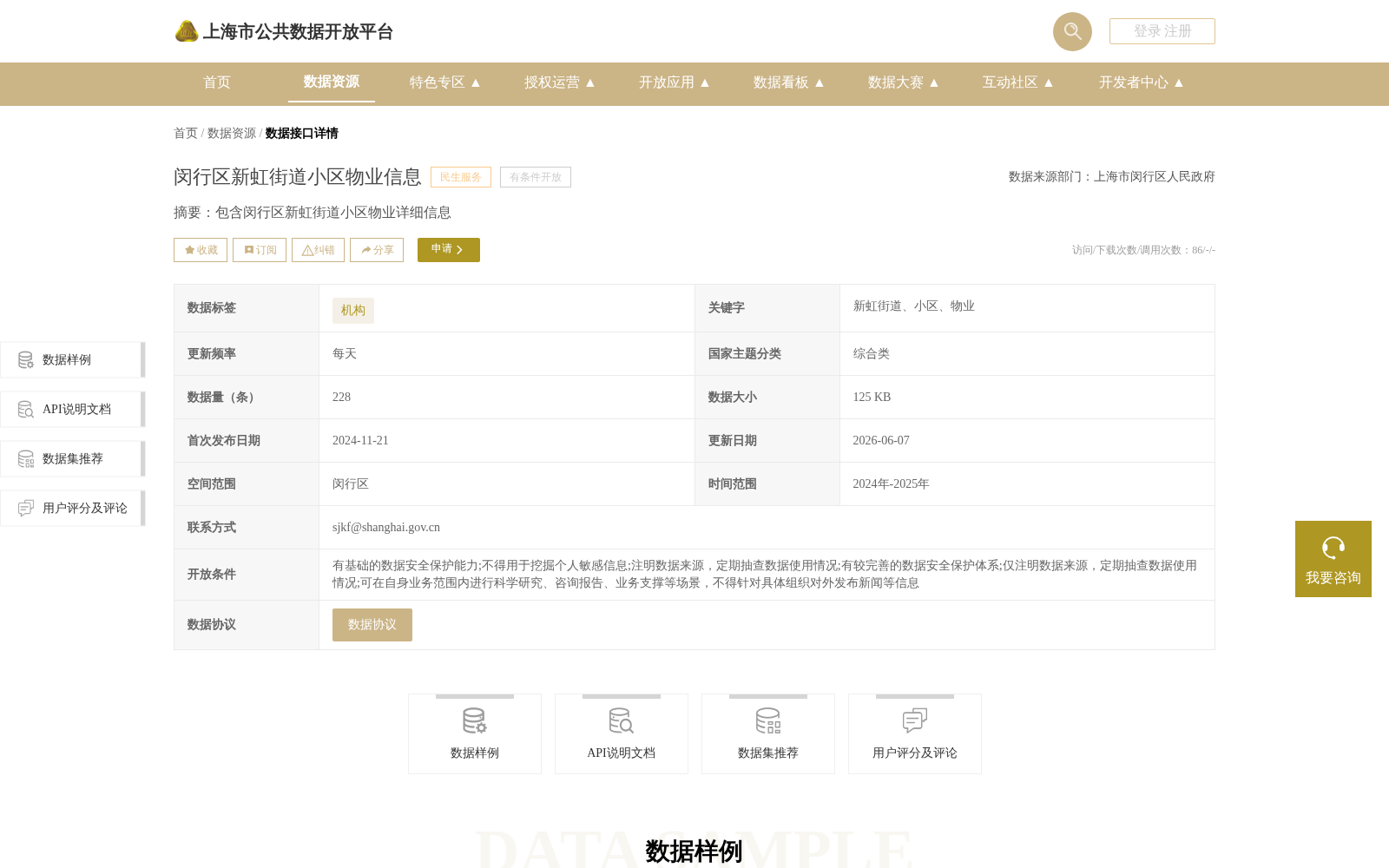This screenshot has width=1389, height=868.
Task: Expand the 特色专区 menu
Action: 445,82
